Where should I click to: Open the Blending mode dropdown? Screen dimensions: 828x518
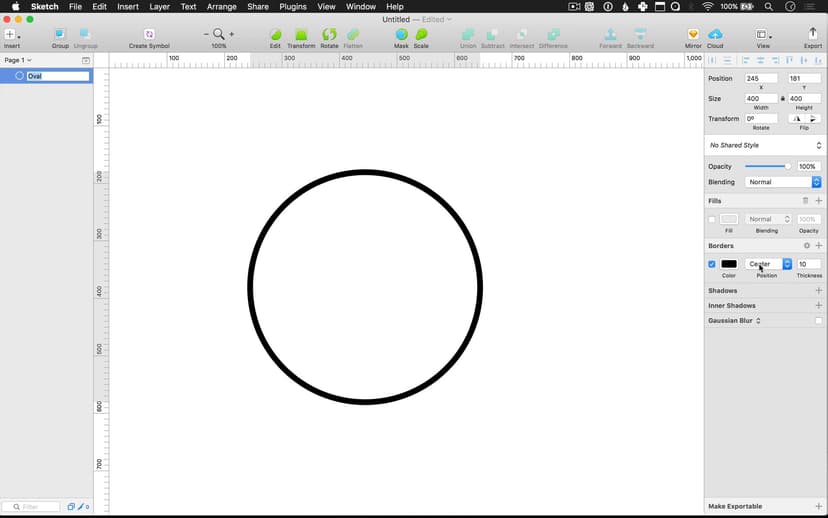tap(784, 182)
